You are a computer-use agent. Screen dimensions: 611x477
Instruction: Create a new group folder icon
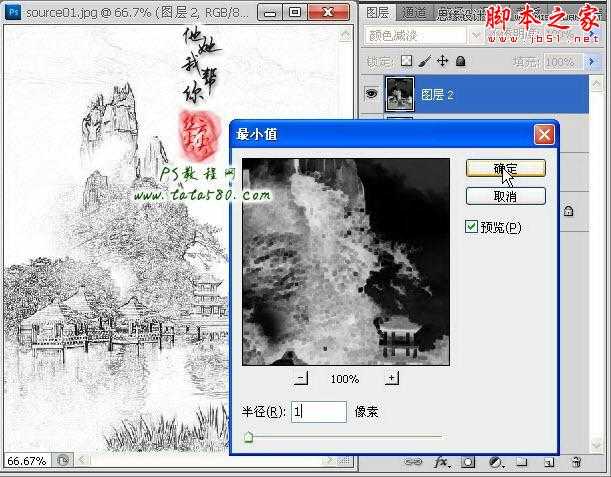point(521,462)
